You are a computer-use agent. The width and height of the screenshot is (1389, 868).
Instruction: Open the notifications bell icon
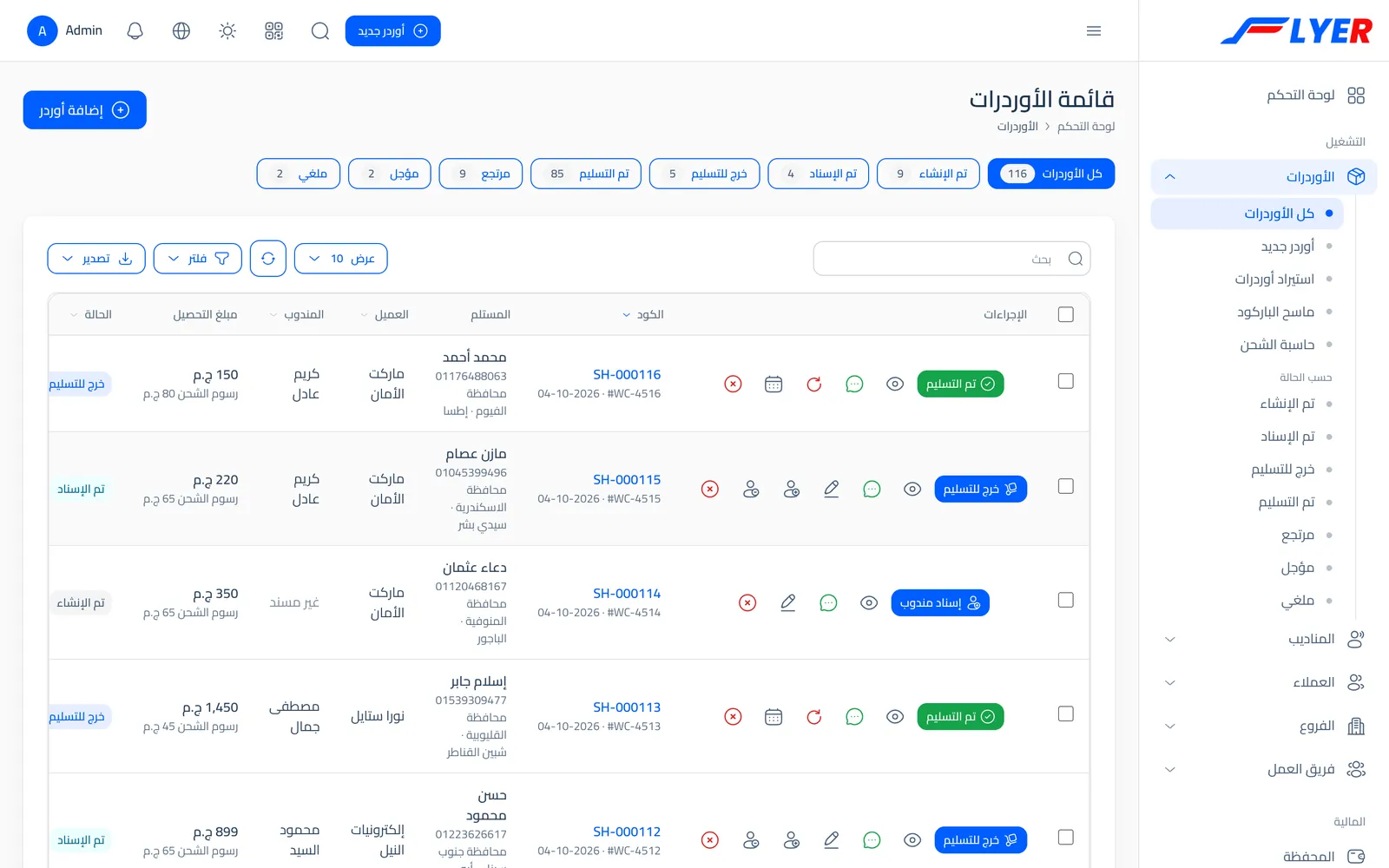tap(135, 31)
